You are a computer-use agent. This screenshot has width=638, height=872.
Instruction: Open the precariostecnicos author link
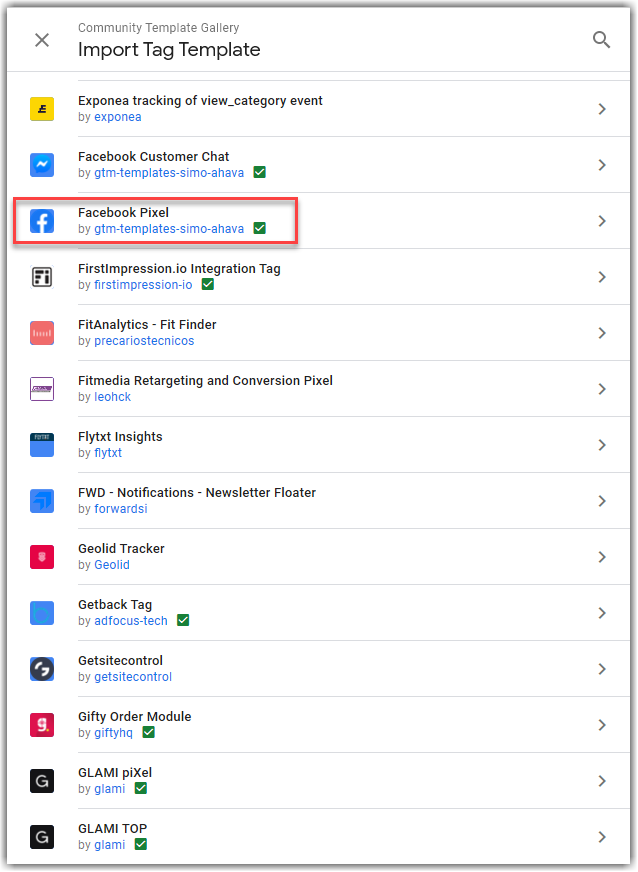click(144, 341)
